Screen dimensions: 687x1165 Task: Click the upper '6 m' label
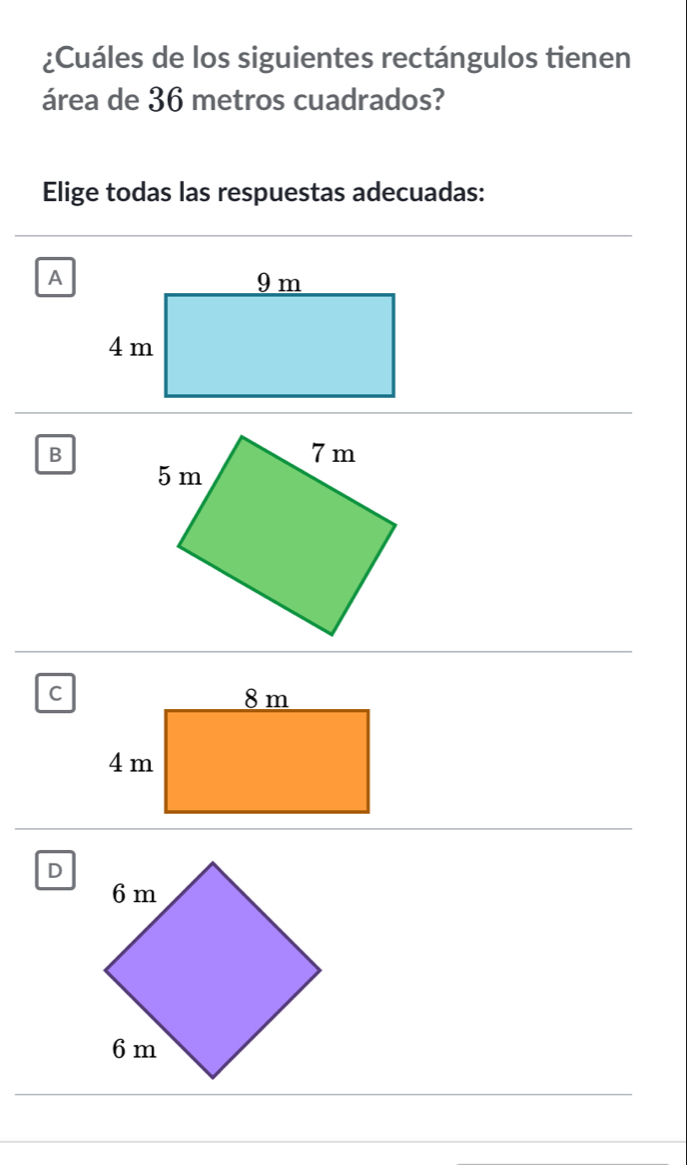pos(134,895)
